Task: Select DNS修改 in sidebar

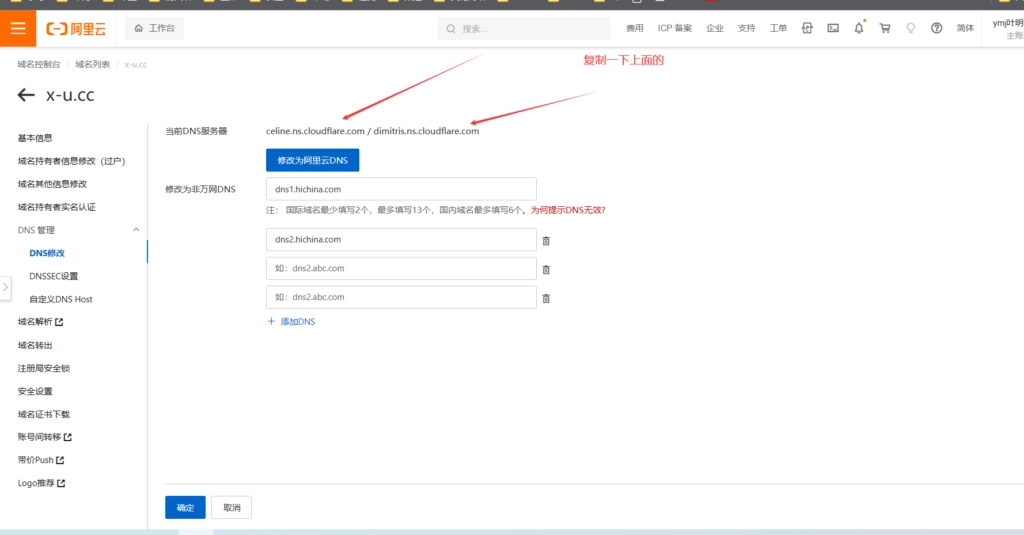Action: point(47,253)
